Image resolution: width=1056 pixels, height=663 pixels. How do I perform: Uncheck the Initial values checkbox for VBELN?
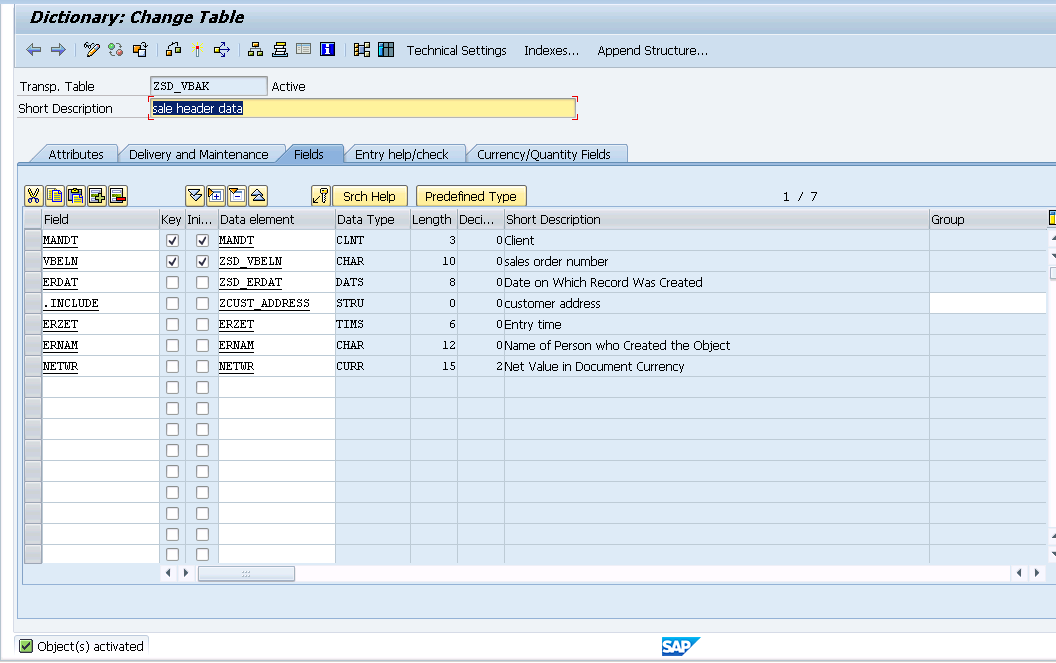(x=202, y=261)
